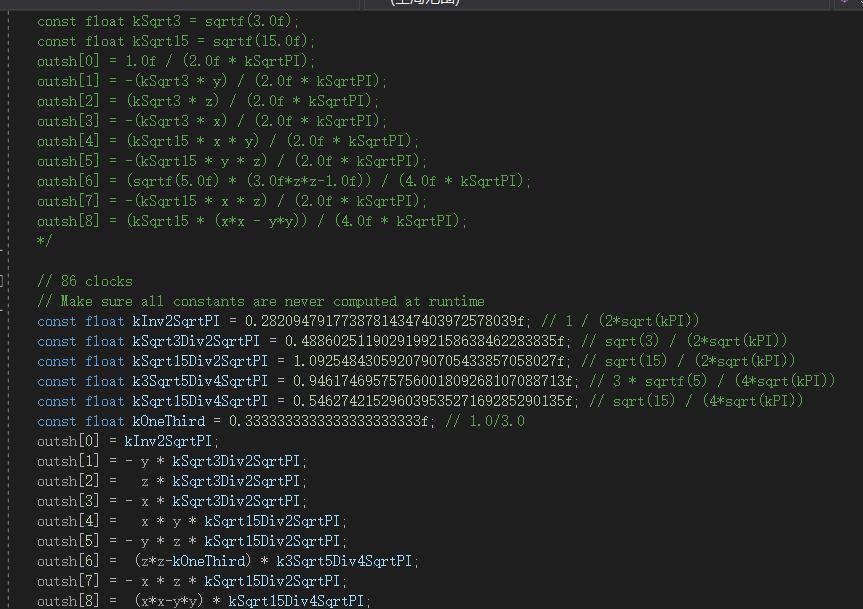
Task: Click value '0.28209479177387814347403972578039f'
Action: pyautogui.click(x=388, y=321)
